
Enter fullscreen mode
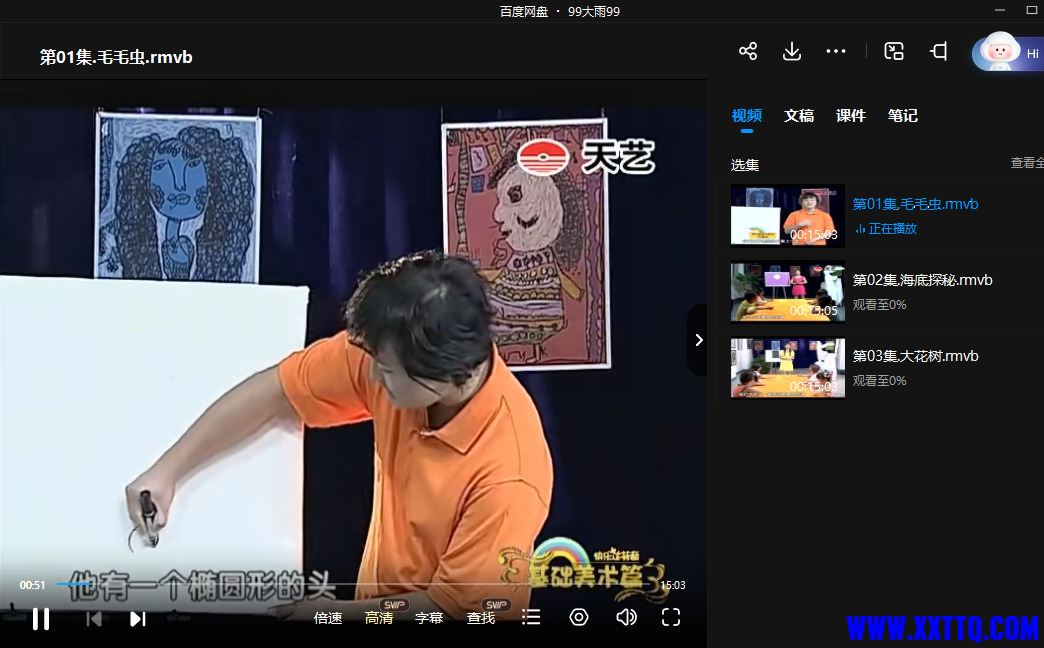pyautogui.click(x=671, y=617)
